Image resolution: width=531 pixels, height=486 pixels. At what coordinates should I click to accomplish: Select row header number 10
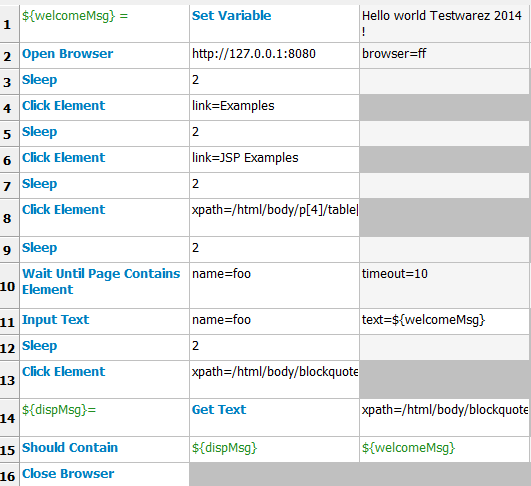9,286
